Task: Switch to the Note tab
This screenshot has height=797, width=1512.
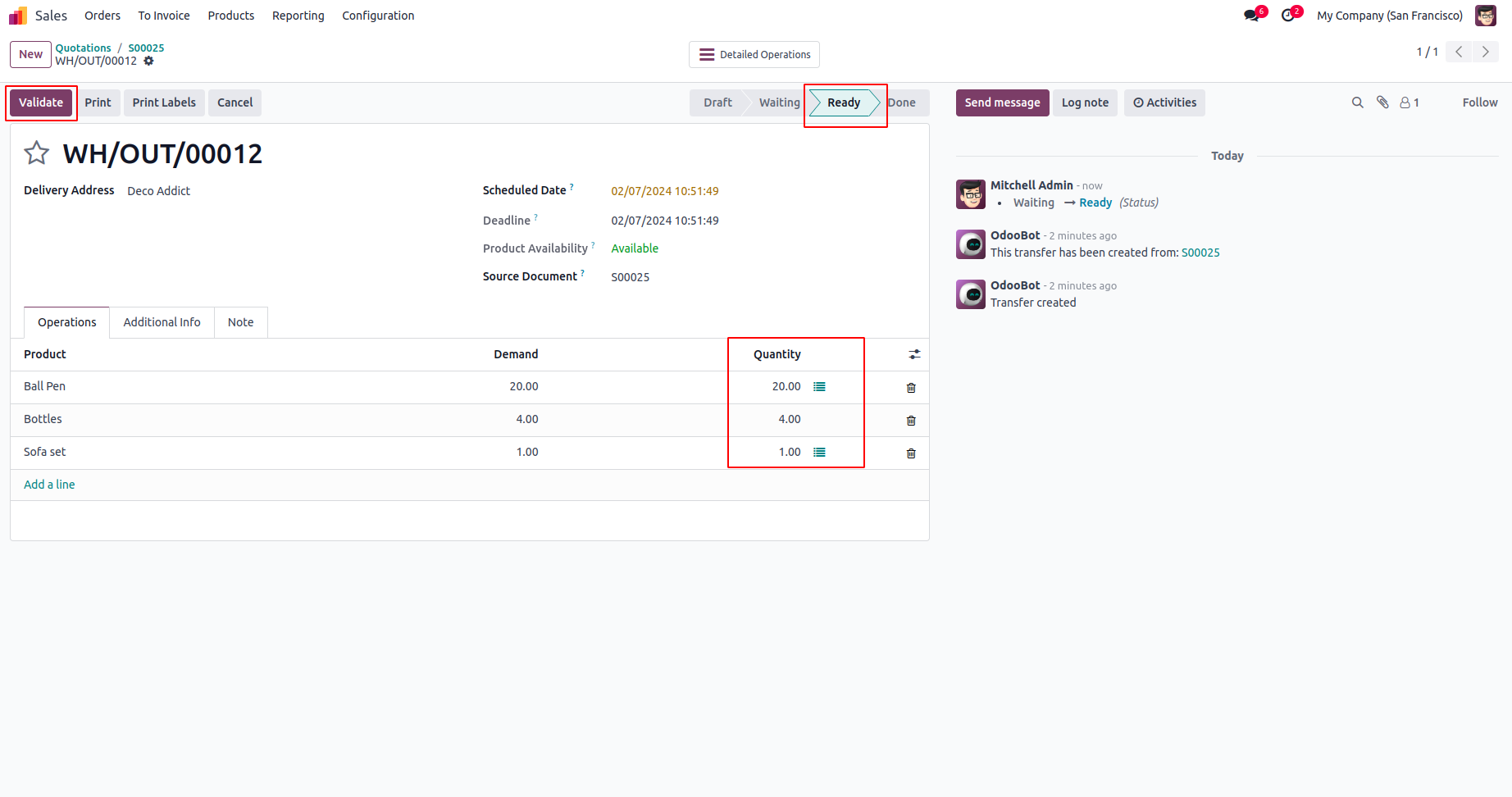Action: [x=241, y=322]
